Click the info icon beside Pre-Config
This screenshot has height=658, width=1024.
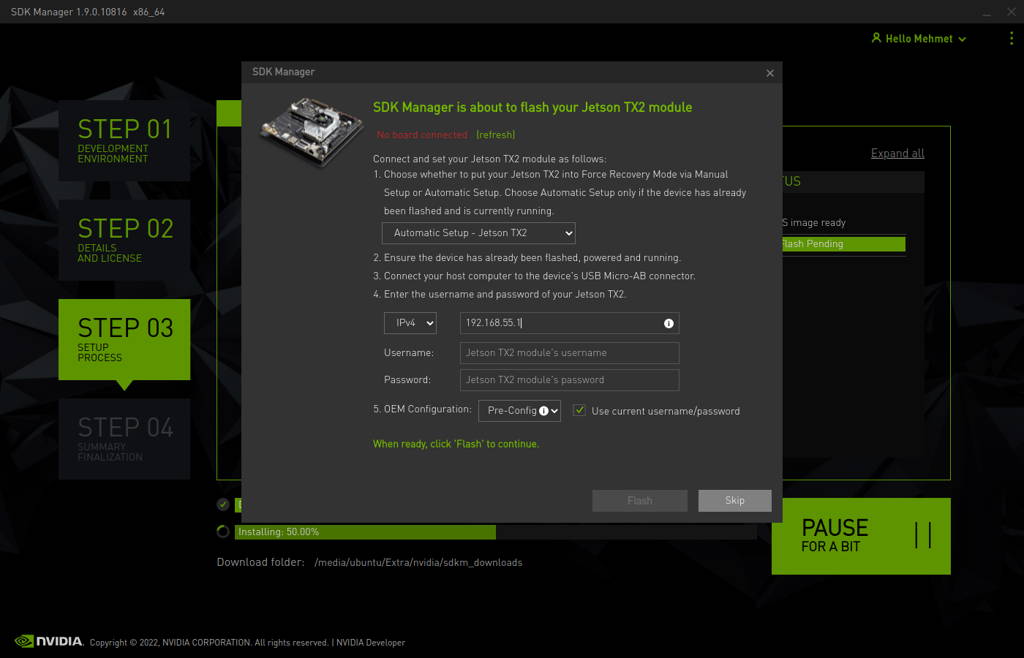click(543, 411)
